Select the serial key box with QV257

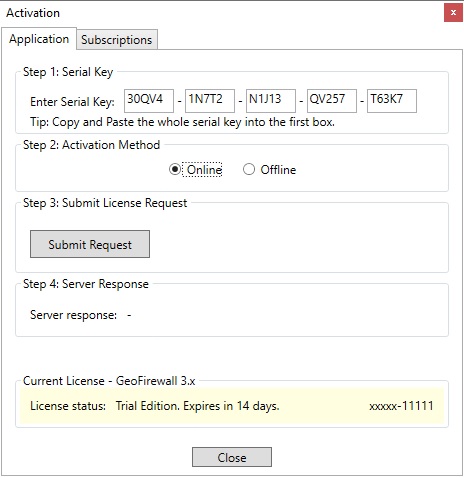[x=332, y=101]
